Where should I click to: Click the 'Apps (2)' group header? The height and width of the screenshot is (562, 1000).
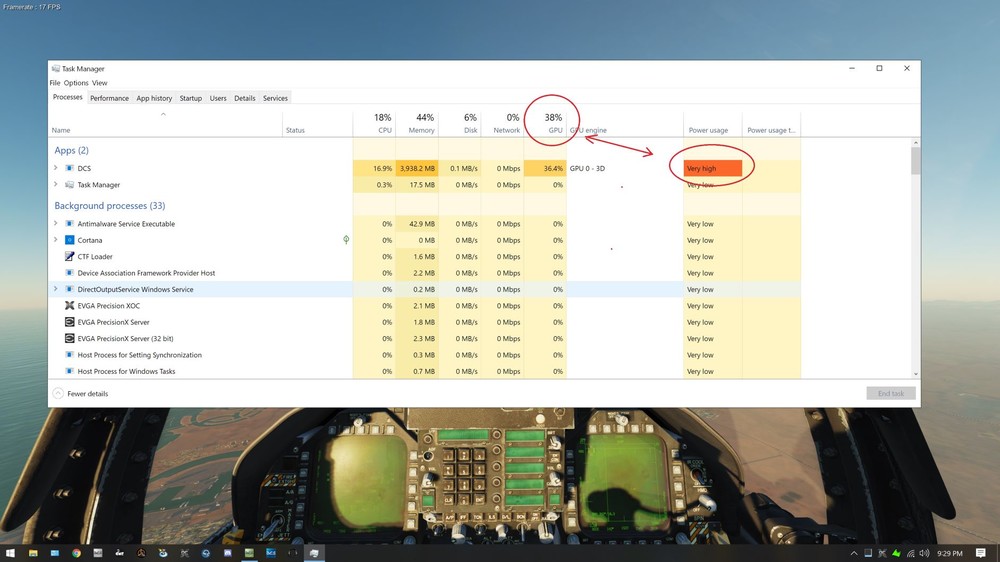71,151
